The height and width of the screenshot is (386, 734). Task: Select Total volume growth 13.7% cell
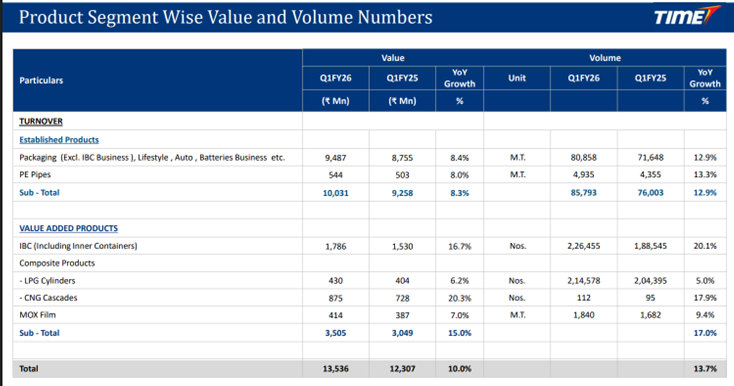tap(705, 369)
